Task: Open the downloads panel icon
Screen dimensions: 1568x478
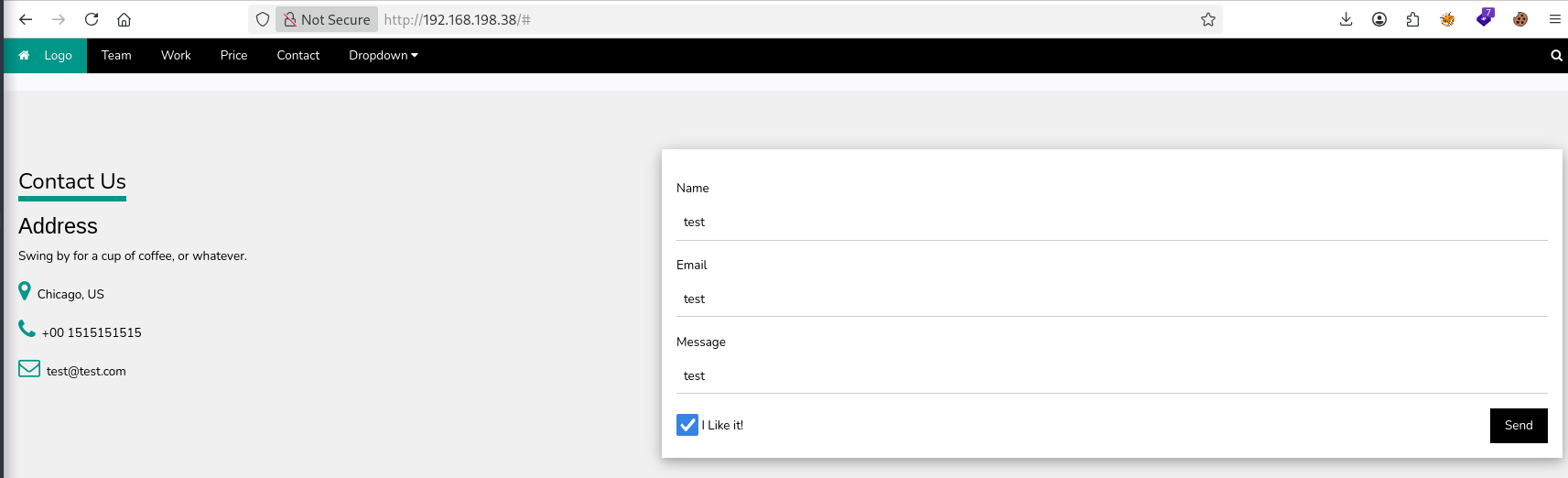Action: pos(1346,19)
